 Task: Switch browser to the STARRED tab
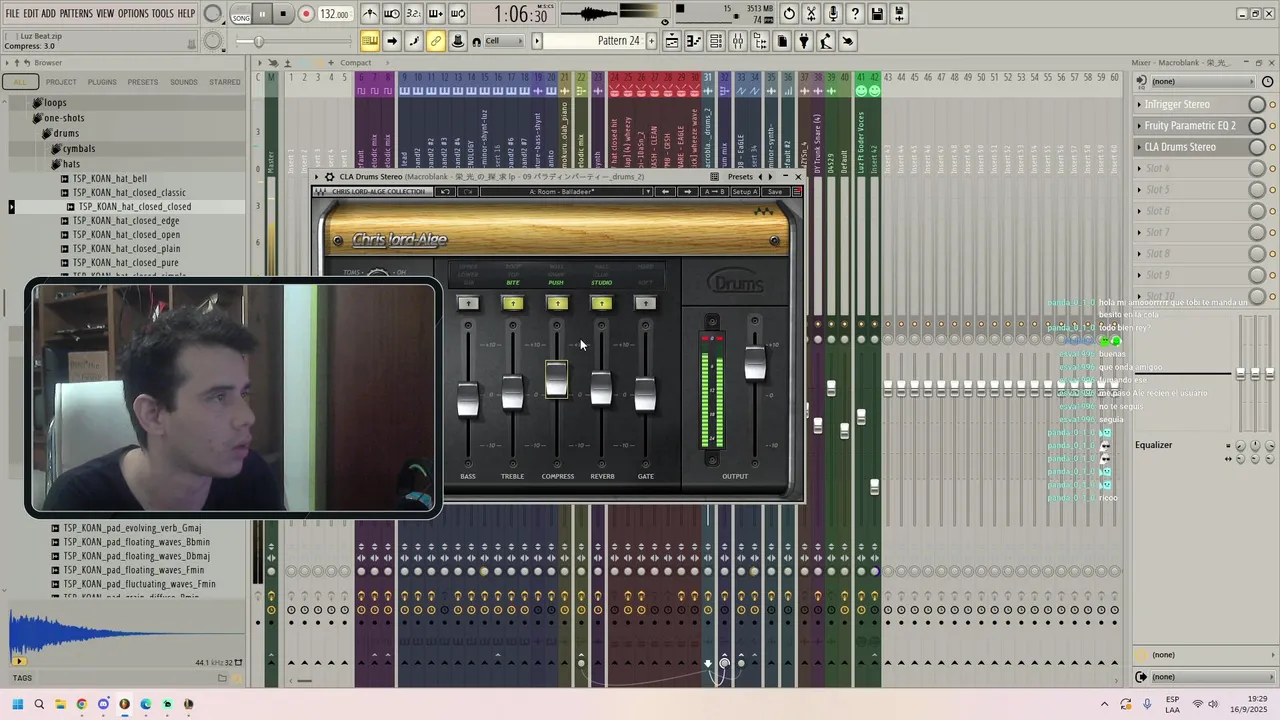tap(225, 82)
